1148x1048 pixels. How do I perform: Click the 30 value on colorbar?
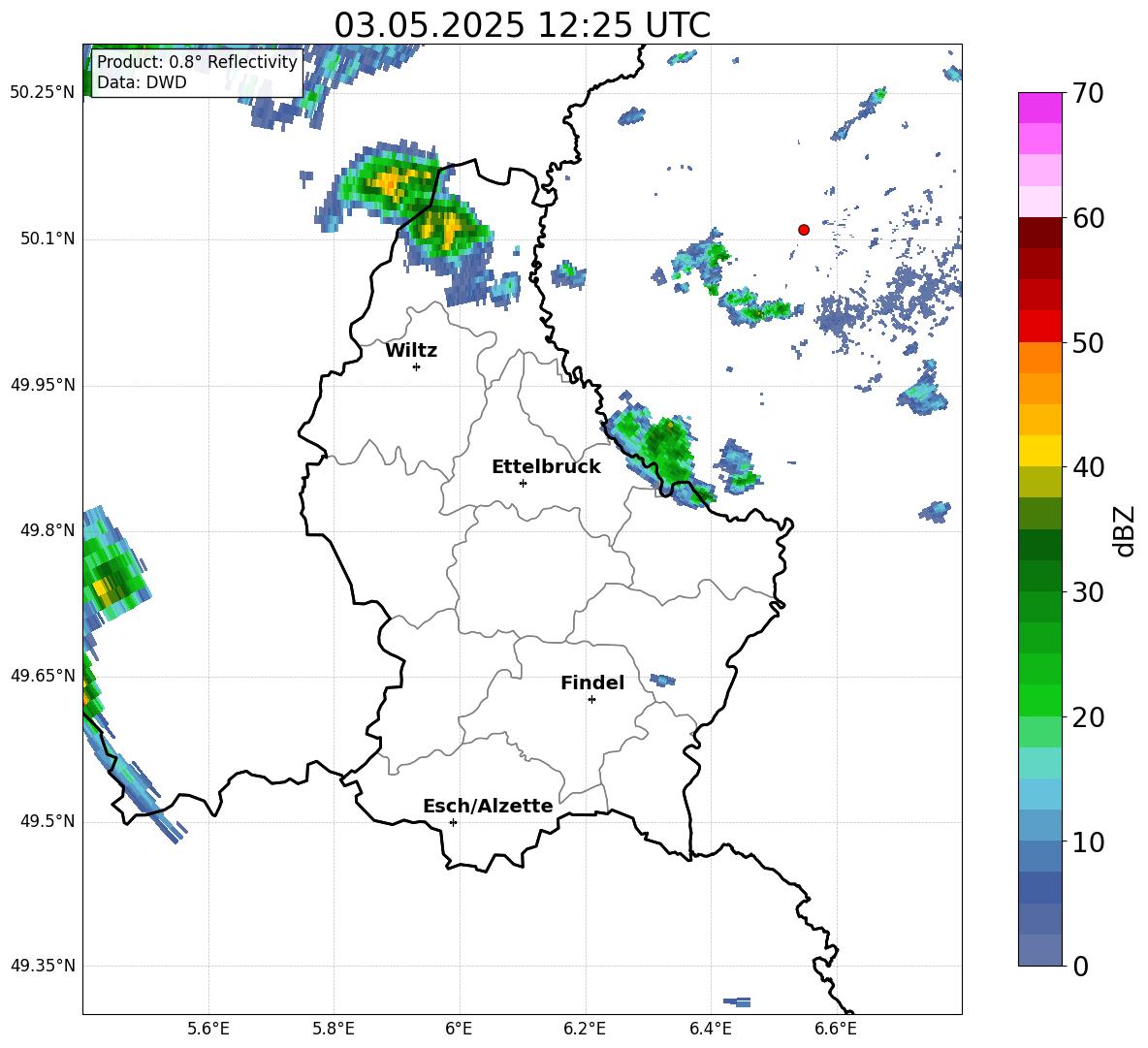pyautogui.click(x=1088, y=592)
